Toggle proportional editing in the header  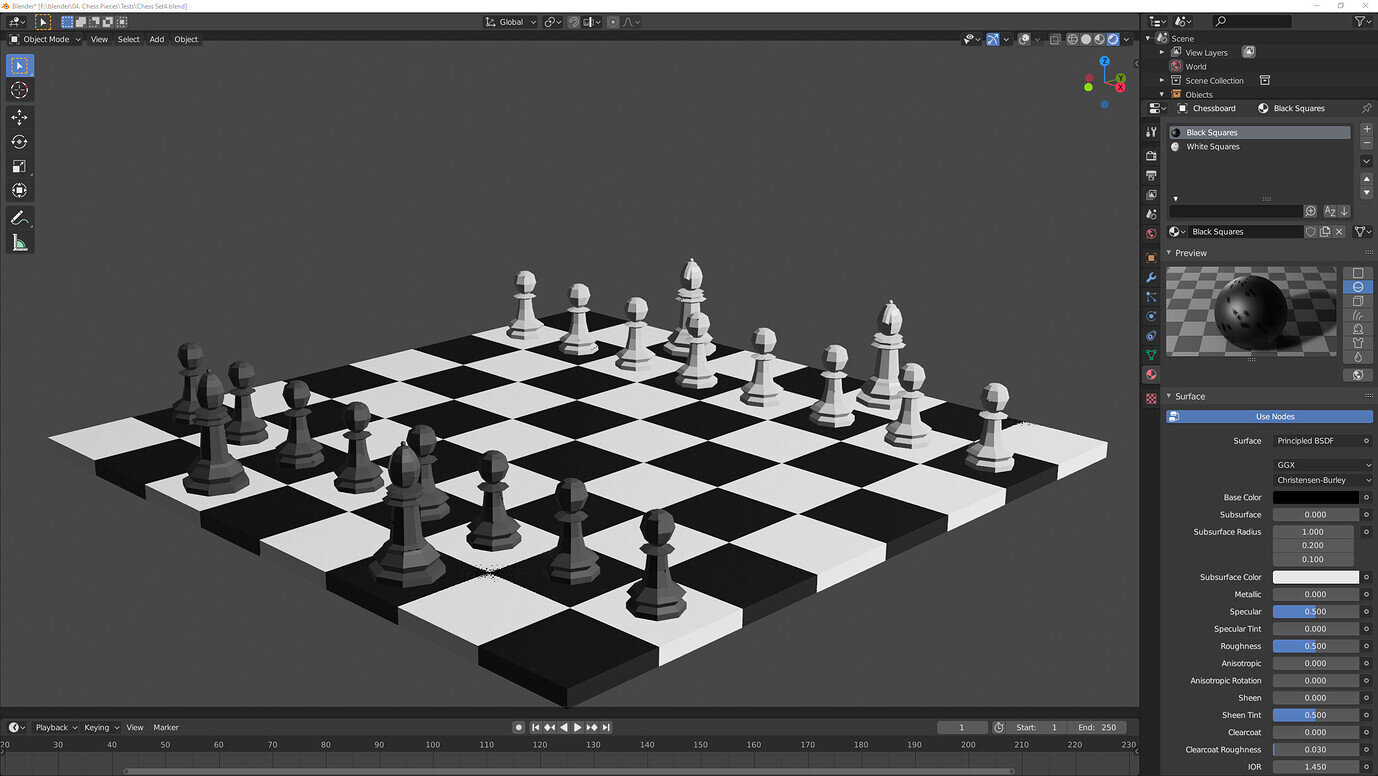(613, 21)
